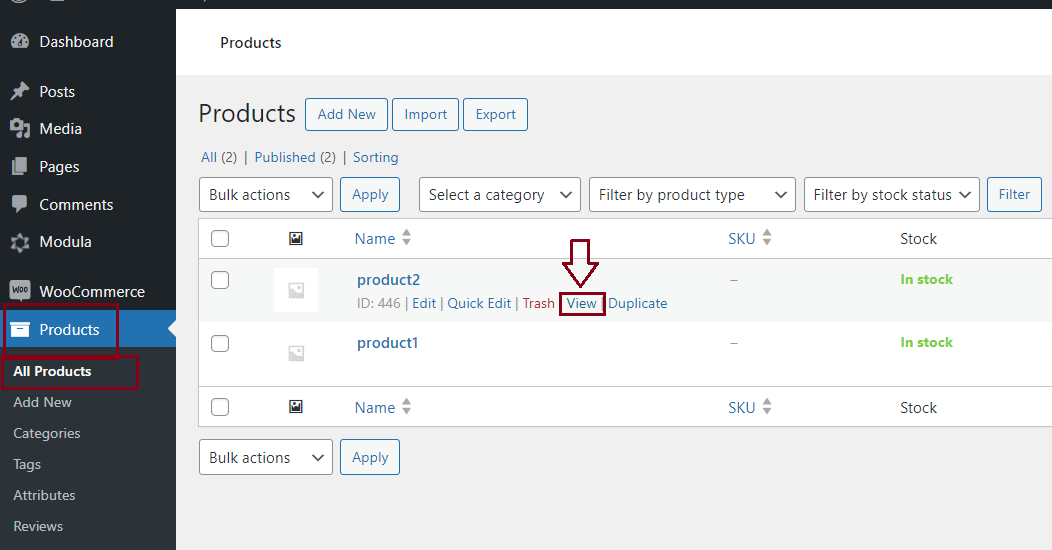Viewport: 1052px width, 550px height.
Task: Tick the checkbox for product1
Action: pyautogui.click(x=220, y=344)
